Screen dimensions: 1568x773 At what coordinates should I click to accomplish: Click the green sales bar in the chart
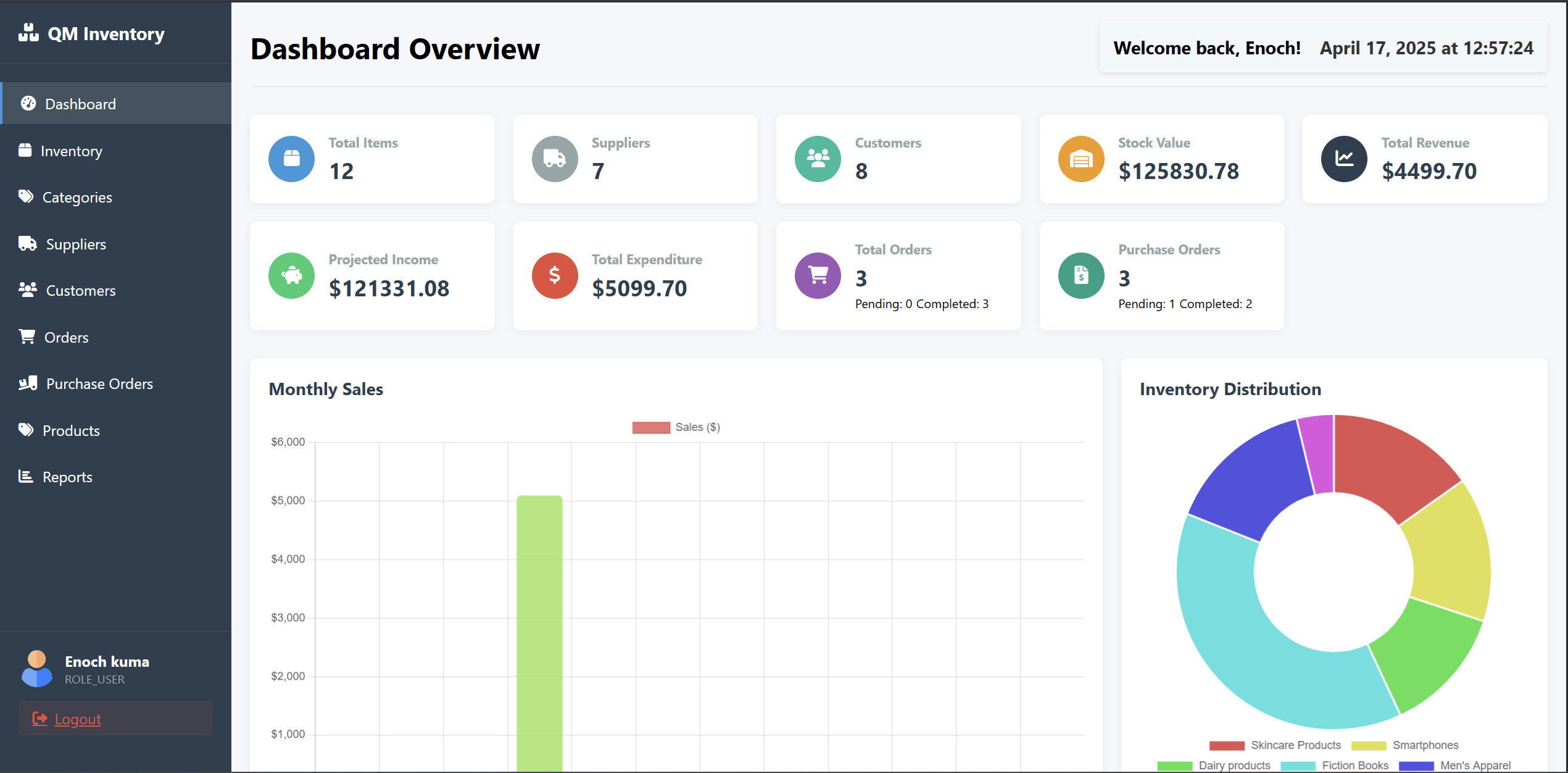point(539,617)
